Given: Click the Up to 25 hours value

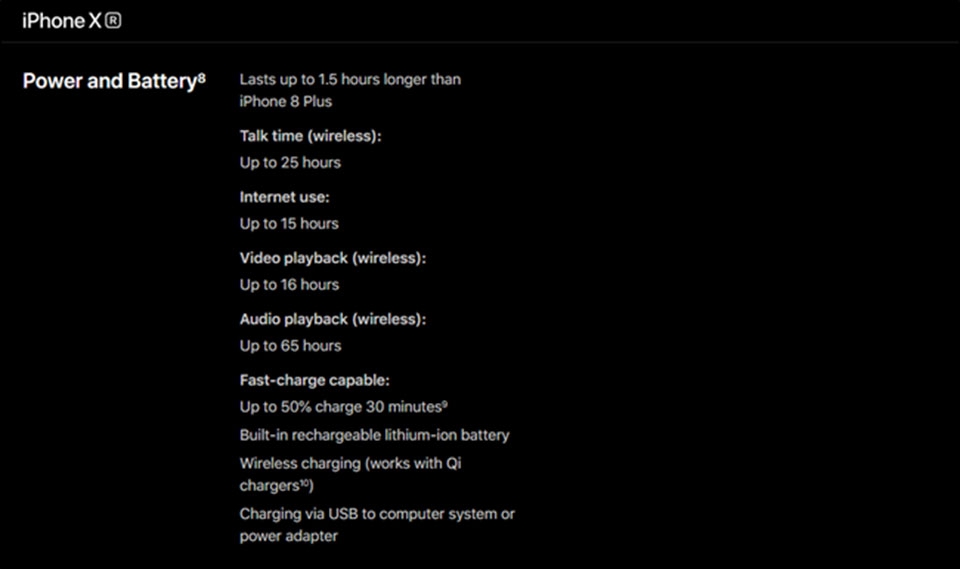Looking at the screenshot, I should coord(290,163).
